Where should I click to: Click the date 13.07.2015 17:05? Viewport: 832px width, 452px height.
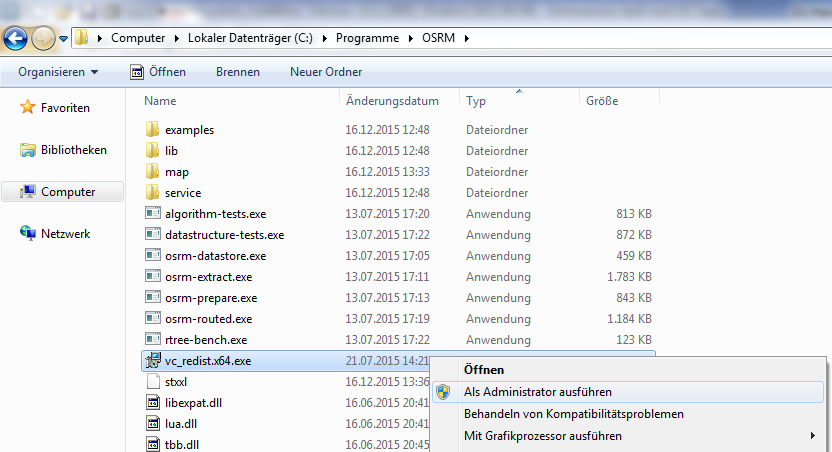click(387, 256)
